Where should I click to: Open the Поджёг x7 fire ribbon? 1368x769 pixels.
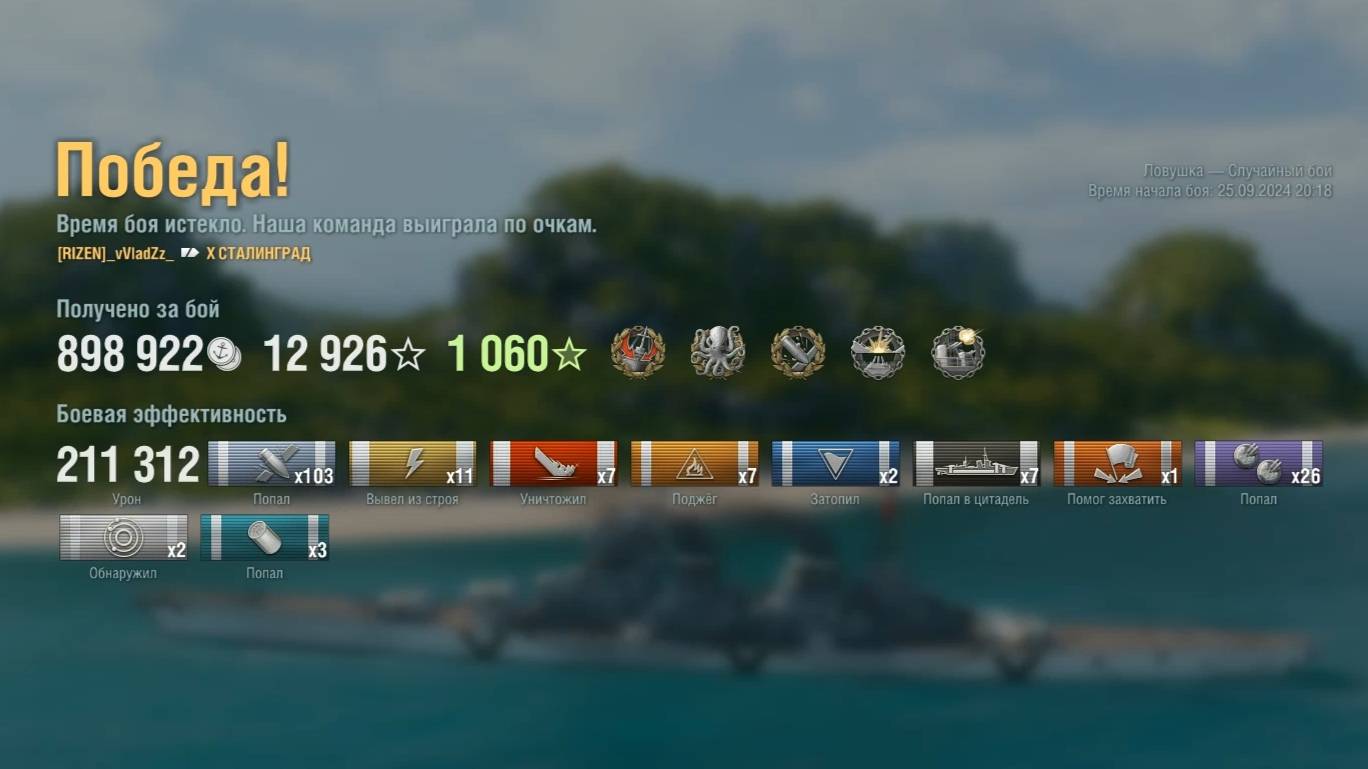point(695,464)
